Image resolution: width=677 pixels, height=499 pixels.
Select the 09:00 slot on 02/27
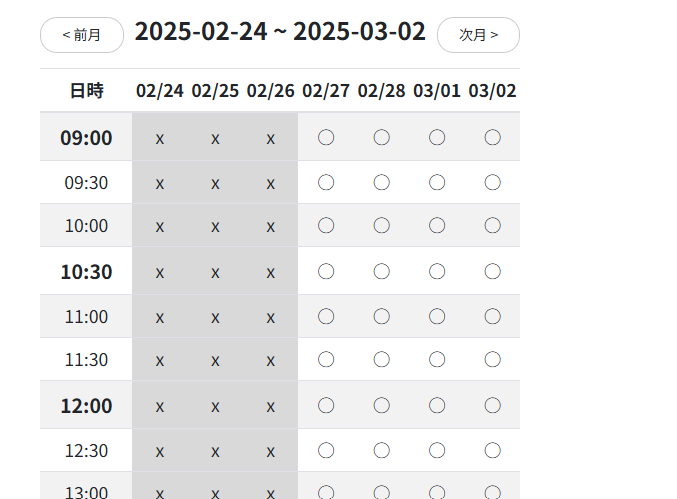326,138
